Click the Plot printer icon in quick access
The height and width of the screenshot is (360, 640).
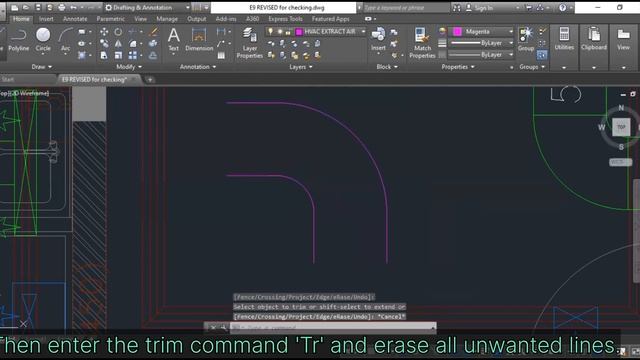(62, 7)
